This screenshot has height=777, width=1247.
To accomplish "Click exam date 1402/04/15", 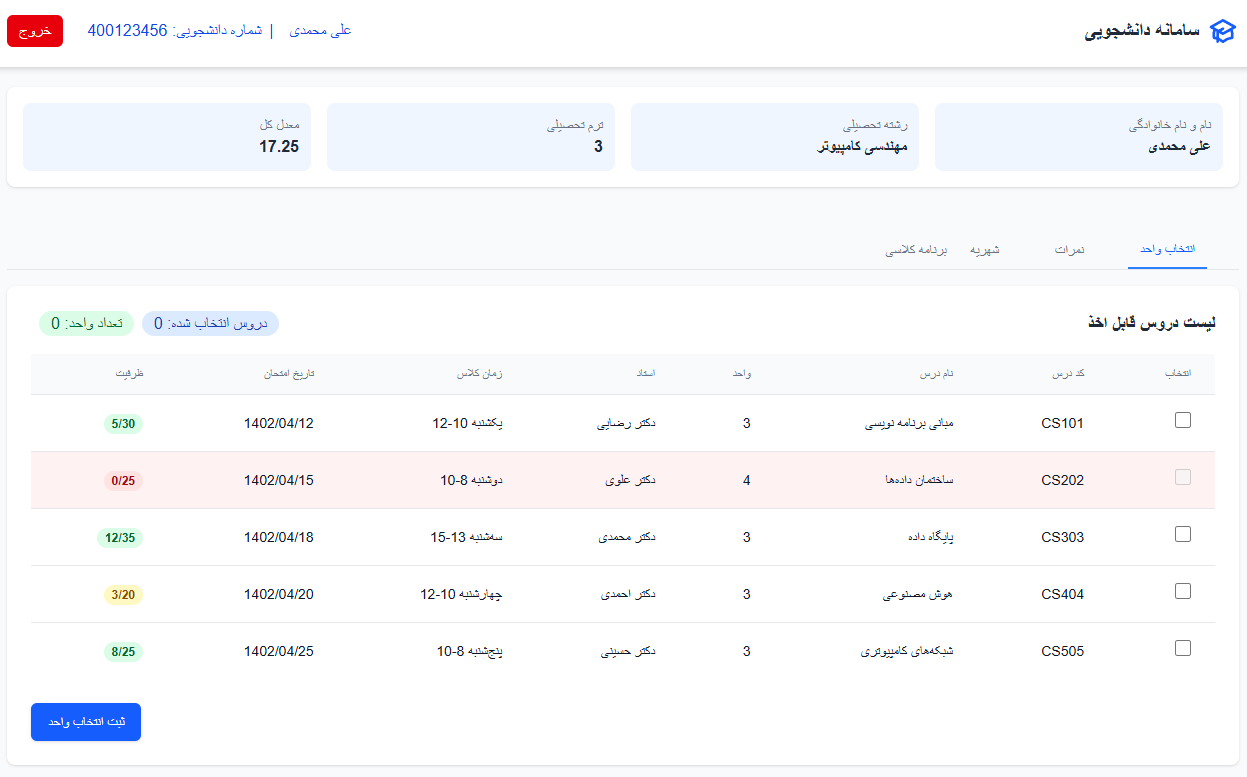I will [279, 480].
